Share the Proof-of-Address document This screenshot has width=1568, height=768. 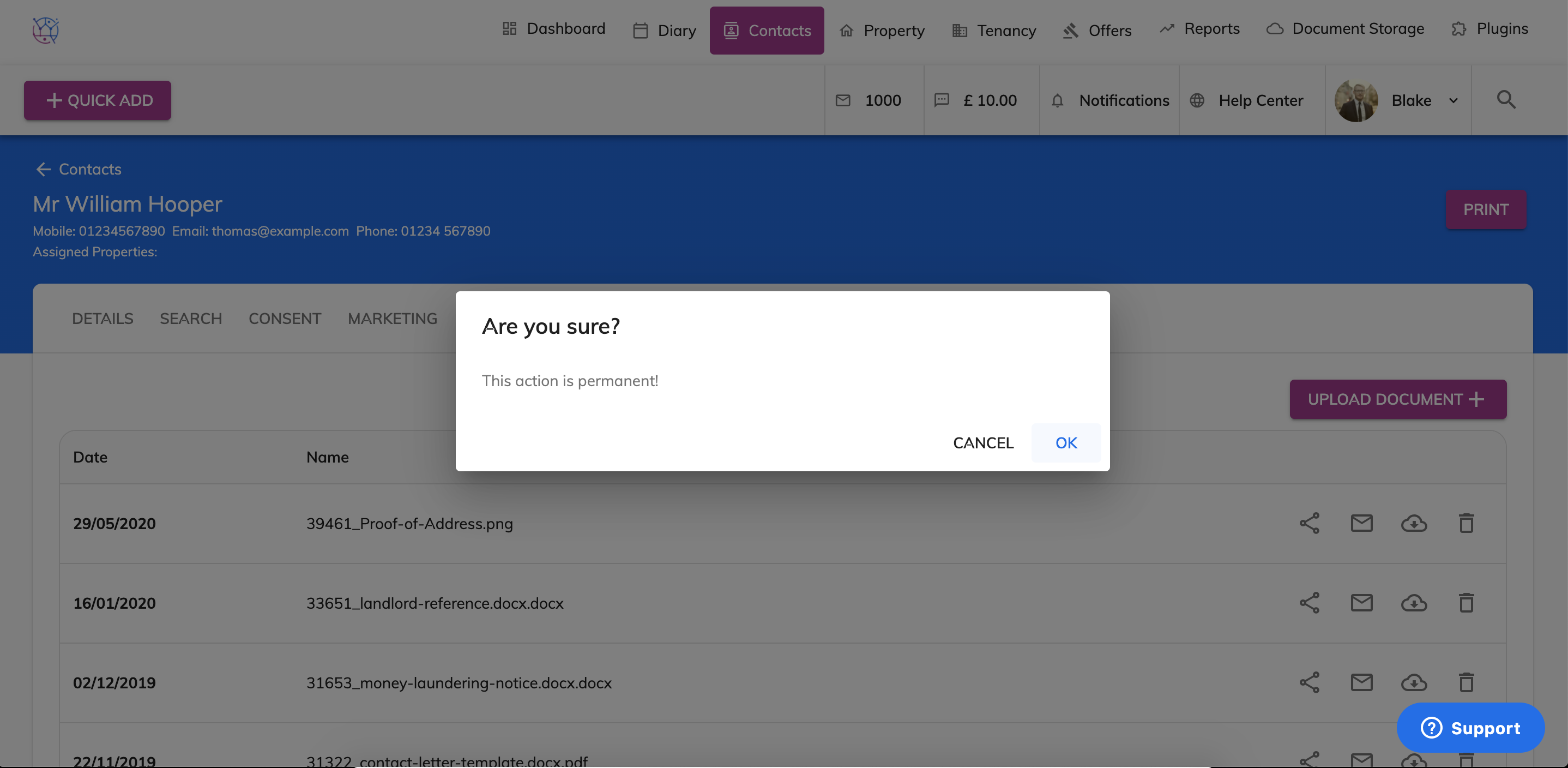pos(1310,523)
